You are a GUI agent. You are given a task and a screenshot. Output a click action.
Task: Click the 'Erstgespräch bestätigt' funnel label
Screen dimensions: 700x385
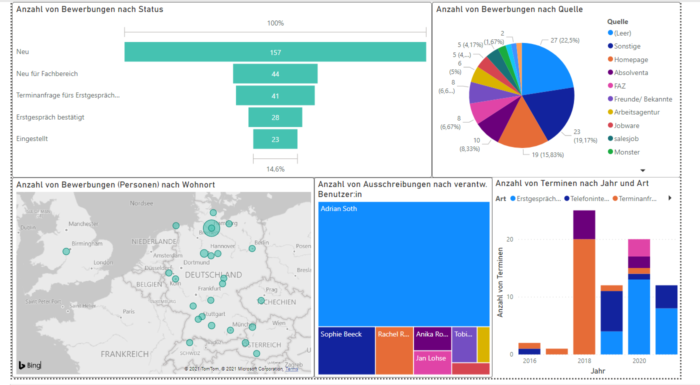click(x=50, y=117)
